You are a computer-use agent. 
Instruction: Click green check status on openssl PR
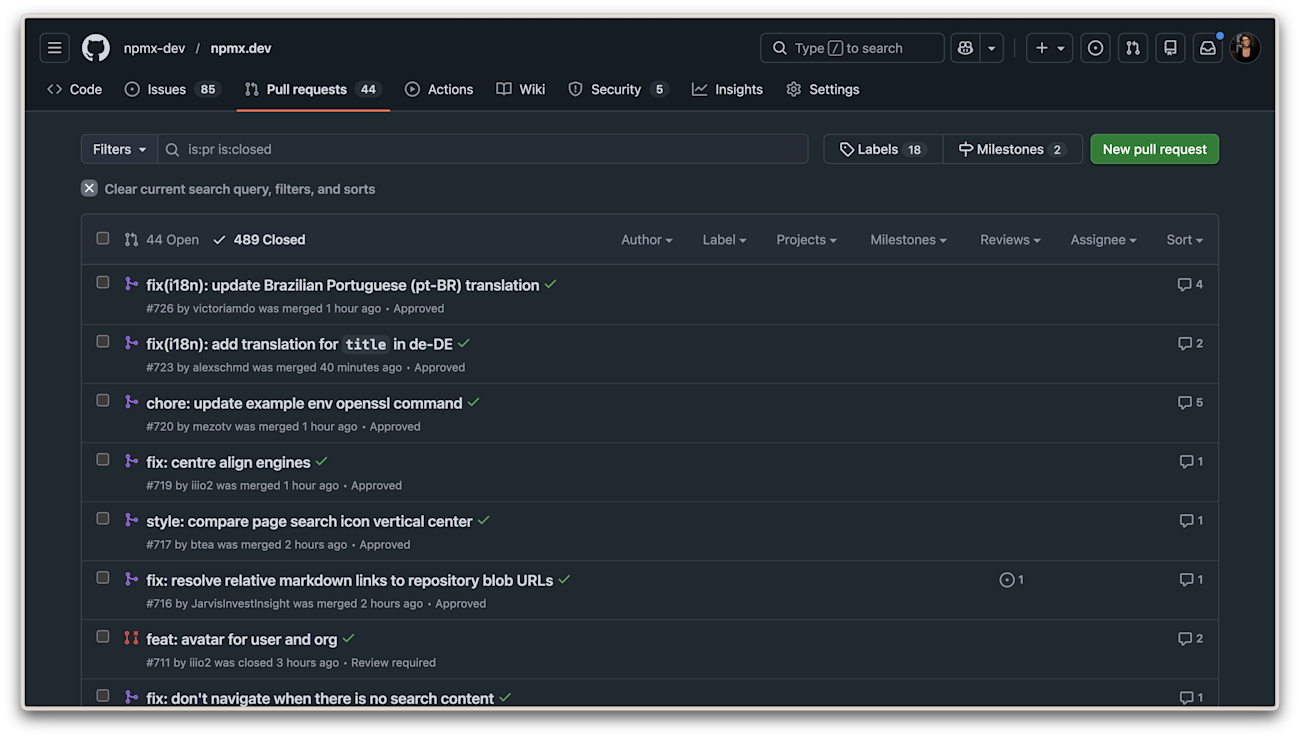point(474,403)
